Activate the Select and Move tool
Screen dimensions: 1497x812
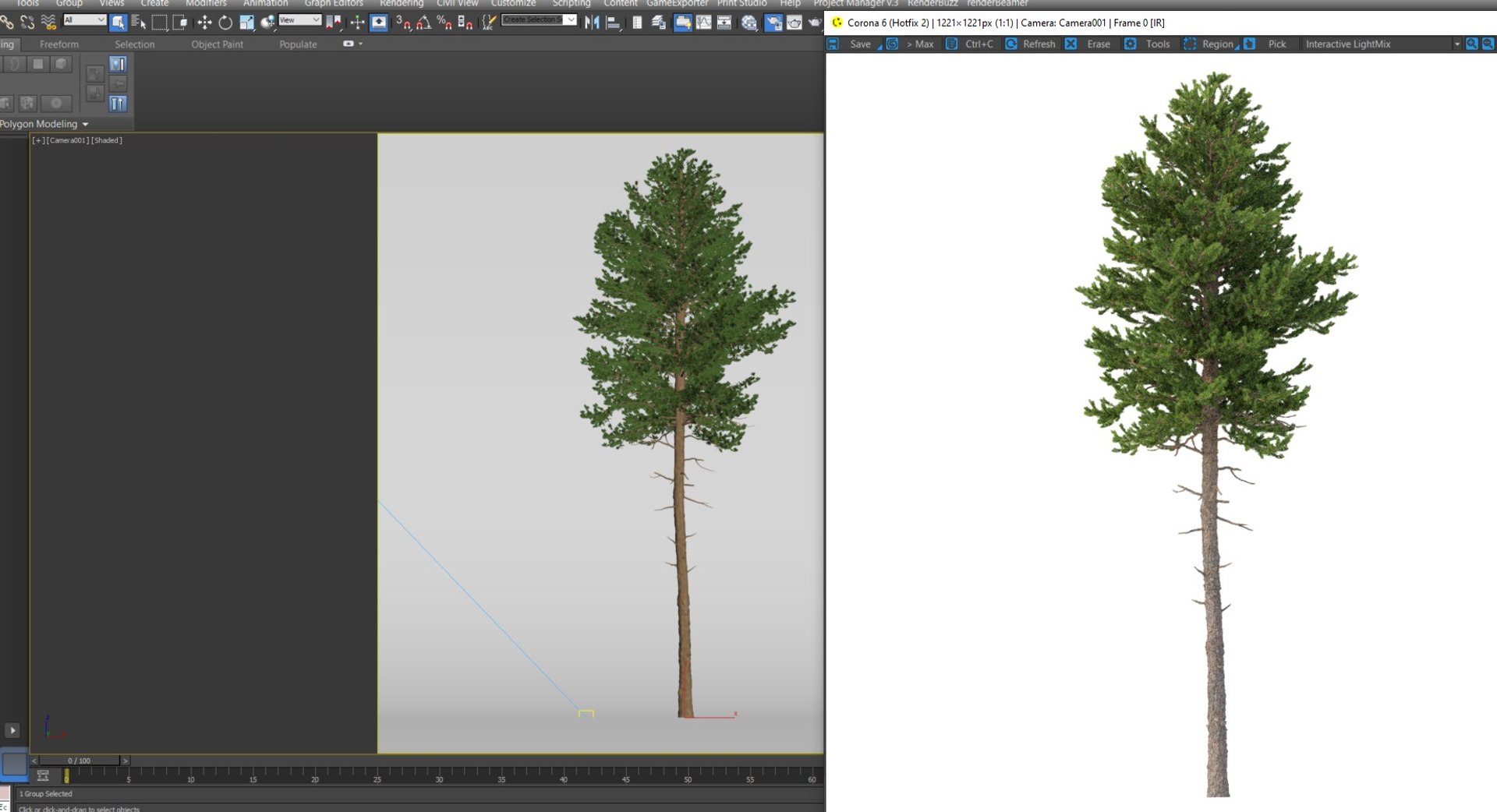pos(204,22)
